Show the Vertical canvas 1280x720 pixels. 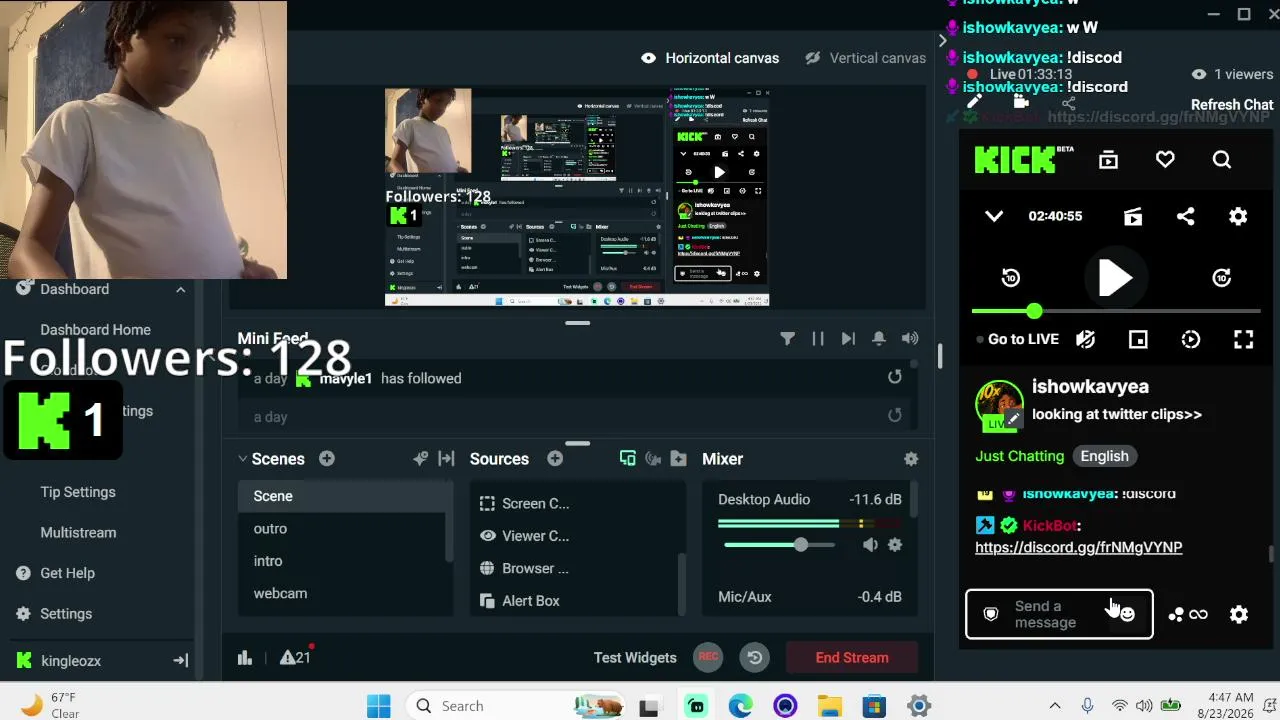[x=866, y=58]
